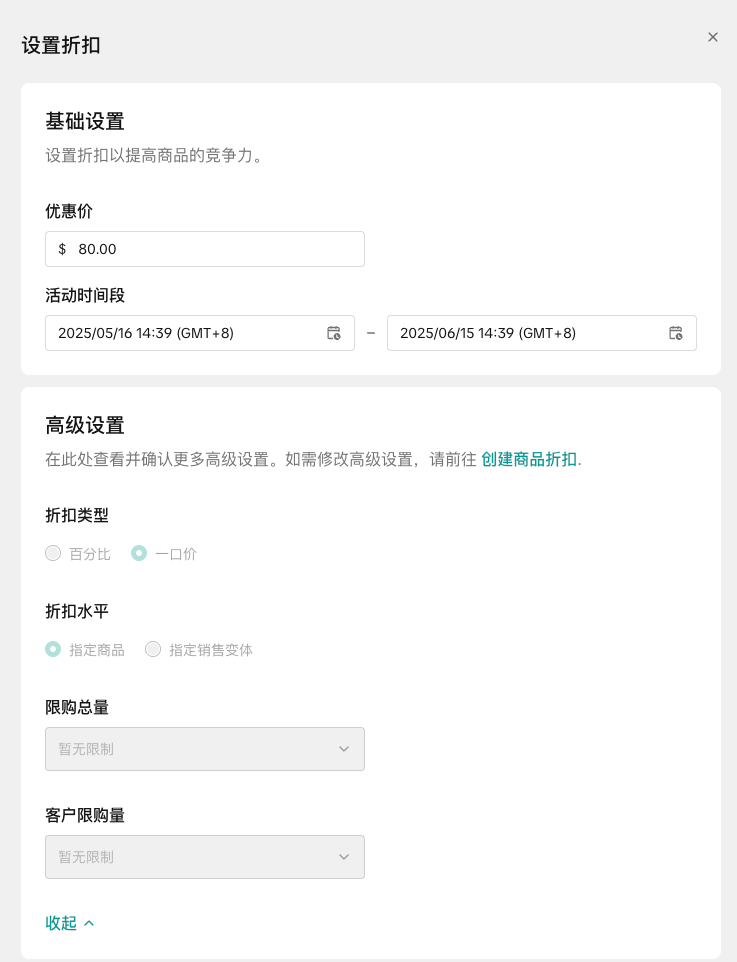Screen dimensions: 737x962
Task: Expand the 客户限购量 dropdown
Action: tap(204, 857)
